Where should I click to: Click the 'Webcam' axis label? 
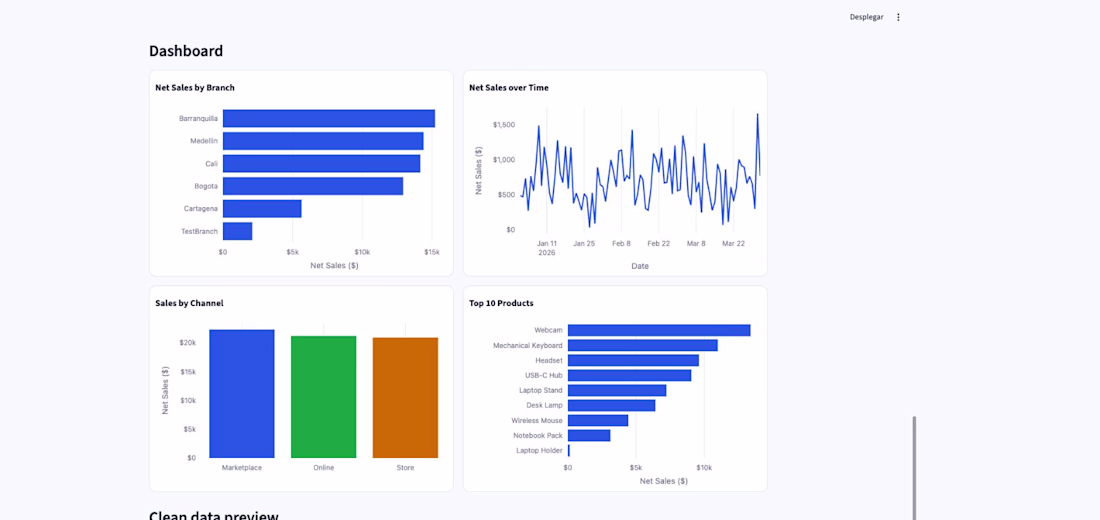[x=549, y=330]
